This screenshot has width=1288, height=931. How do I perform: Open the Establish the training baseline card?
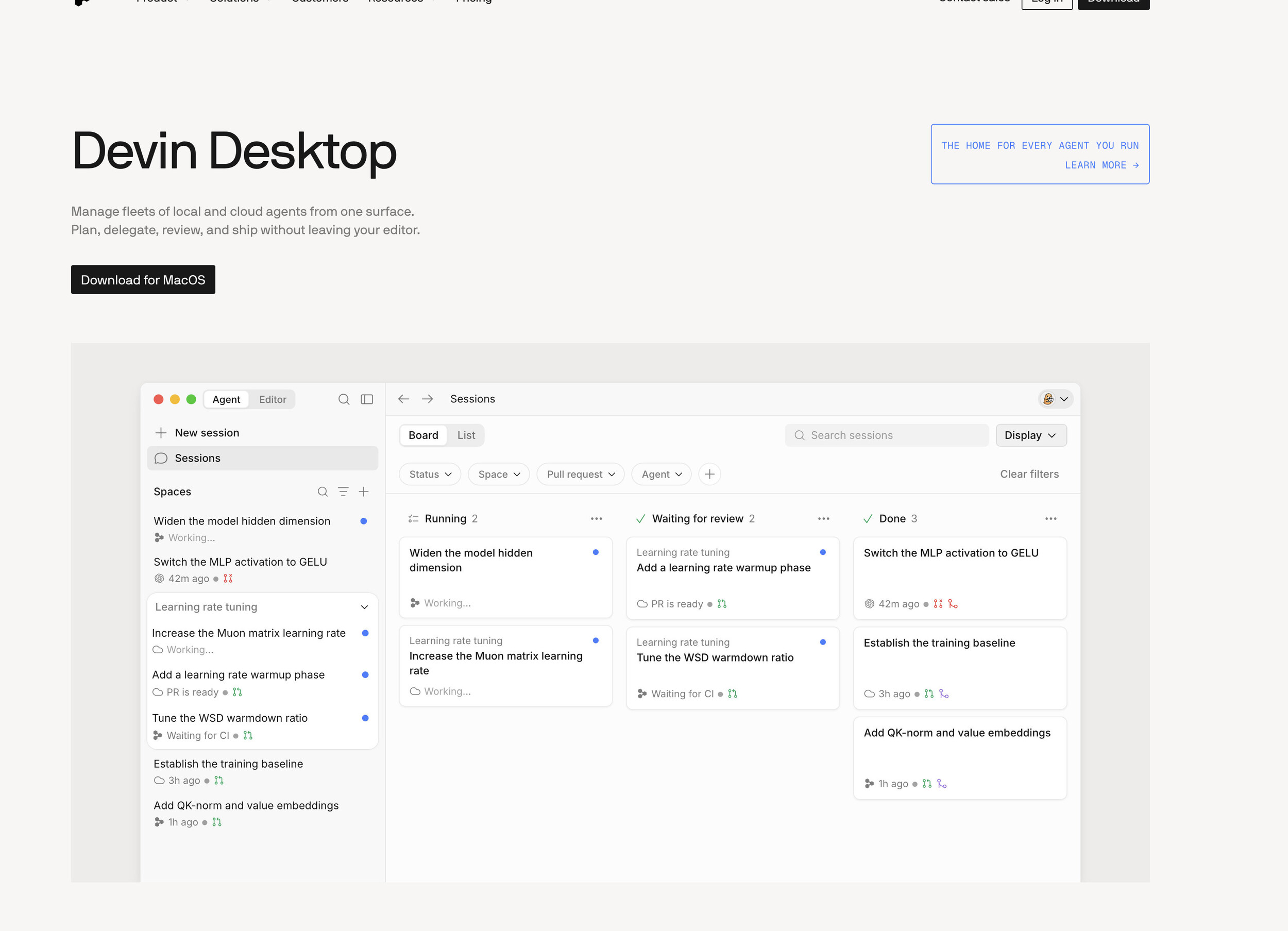tap(960, 668)
